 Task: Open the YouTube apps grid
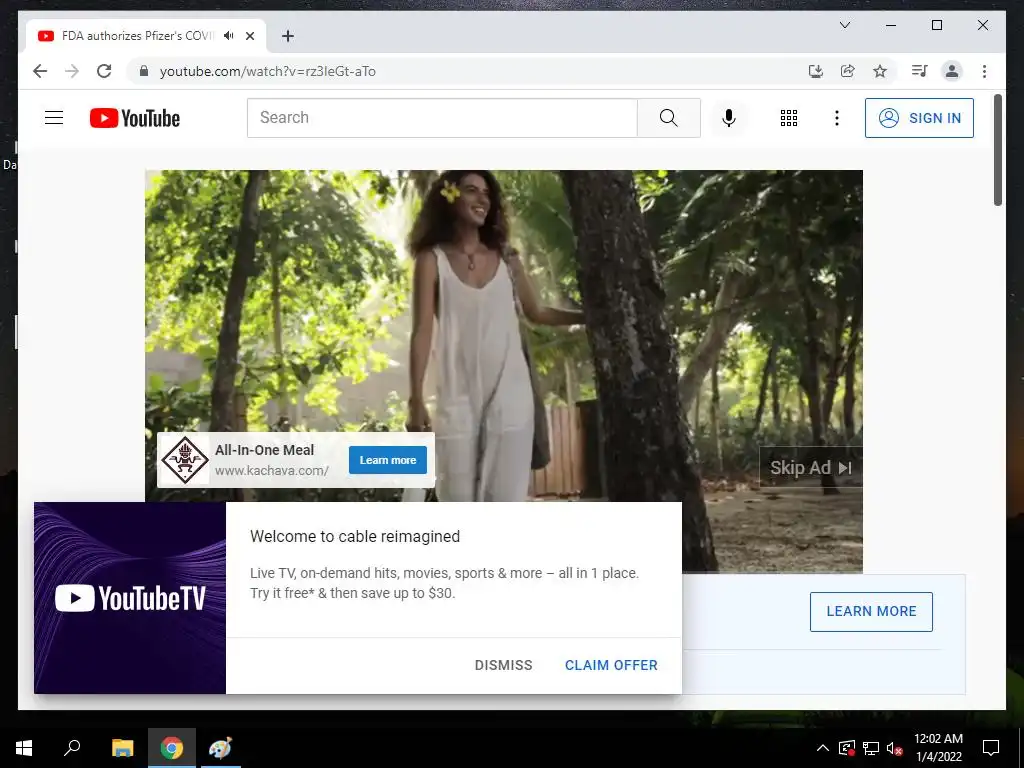(789, 118)
